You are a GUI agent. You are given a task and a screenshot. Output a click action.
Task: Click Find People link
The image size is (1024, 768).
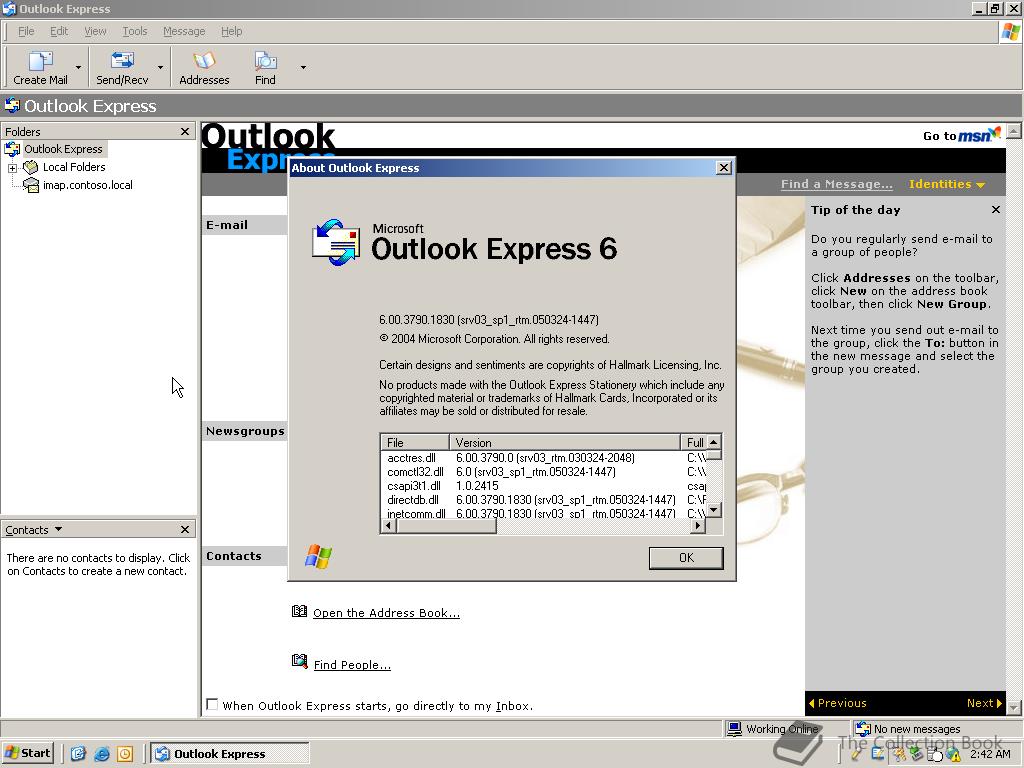point(352,665)
